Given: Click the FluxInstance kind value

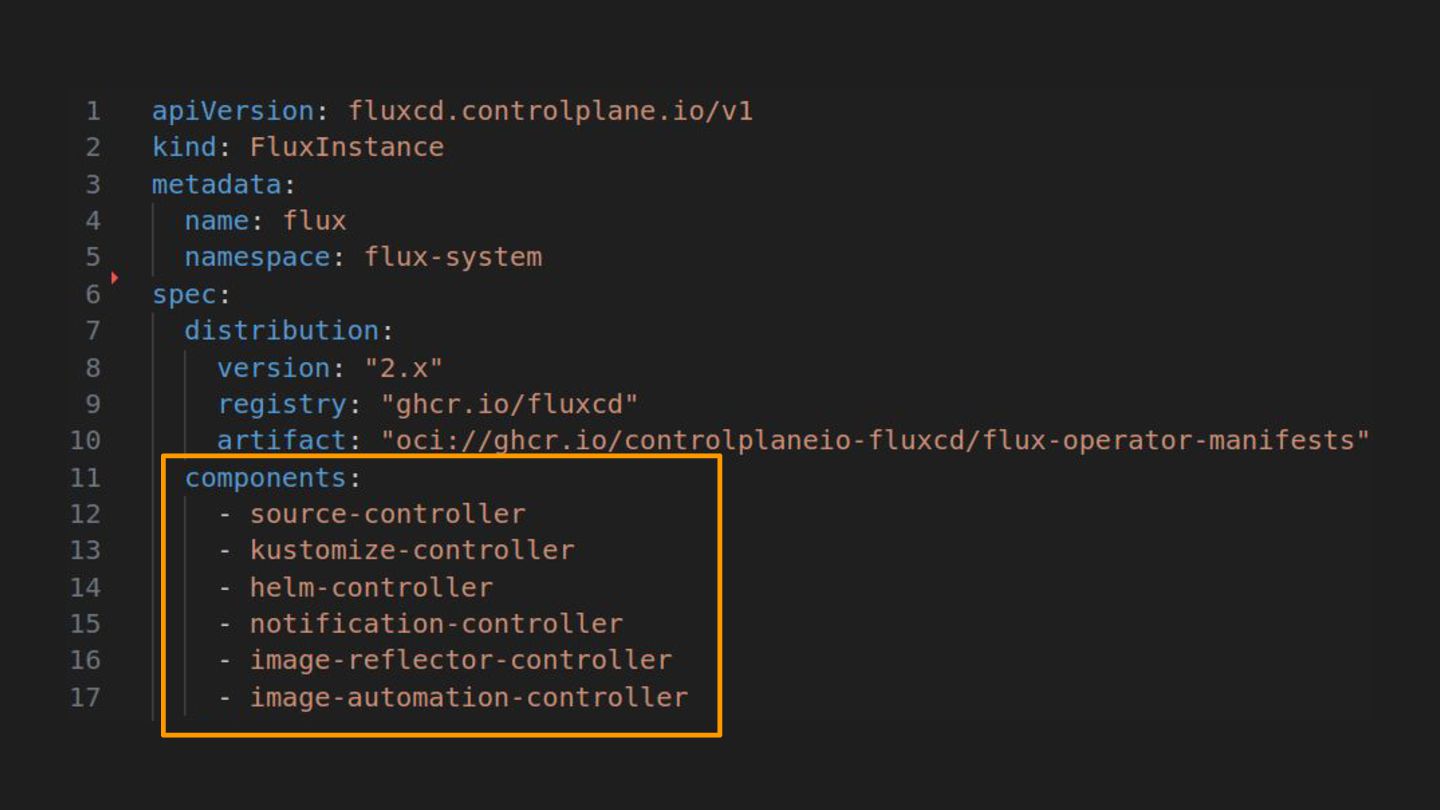Looking at the screenshot, I should click(346, 147).
